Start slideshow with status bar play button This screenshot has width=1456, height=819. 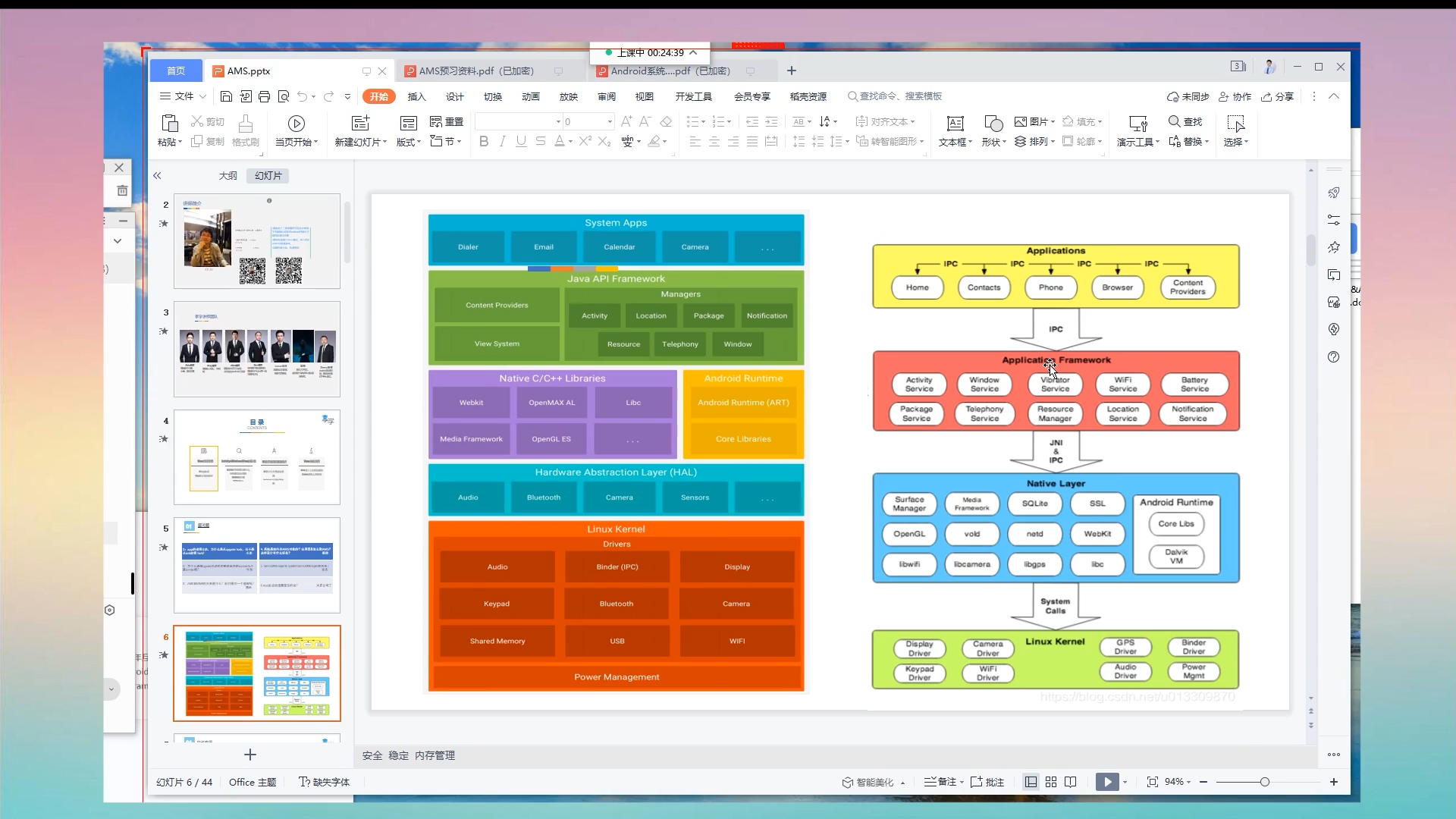[1106, 782]
